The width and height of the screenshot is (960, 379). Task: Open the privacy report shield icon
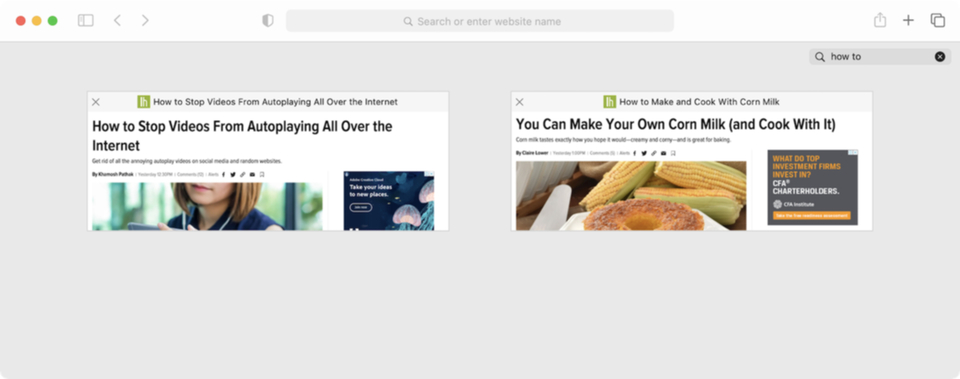(x=268, y=21)
